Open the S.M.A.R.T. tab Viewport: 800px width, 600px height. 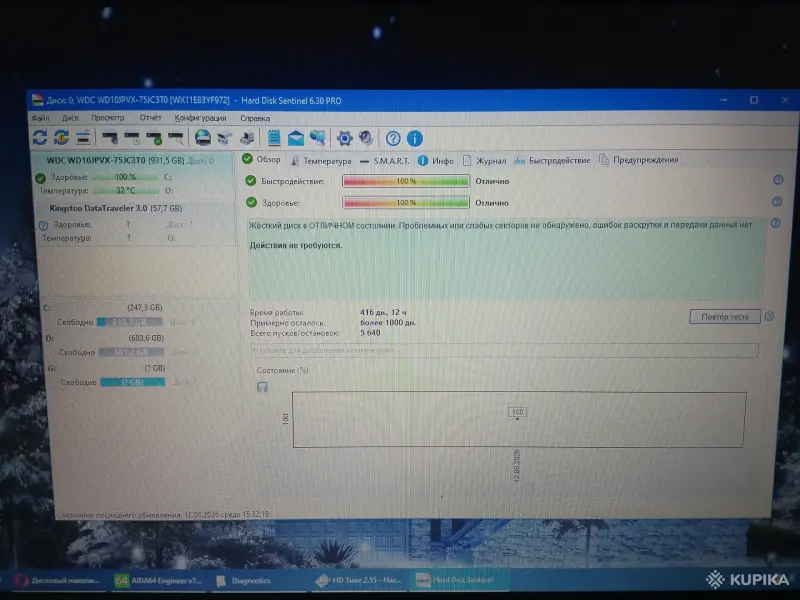point(385,161)
